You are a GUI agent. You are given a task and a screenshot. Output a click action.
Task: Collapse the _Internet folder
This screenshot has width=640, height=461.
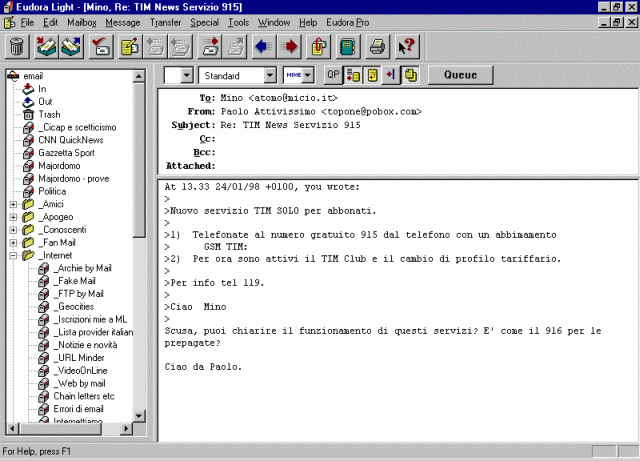click(13, 256)
